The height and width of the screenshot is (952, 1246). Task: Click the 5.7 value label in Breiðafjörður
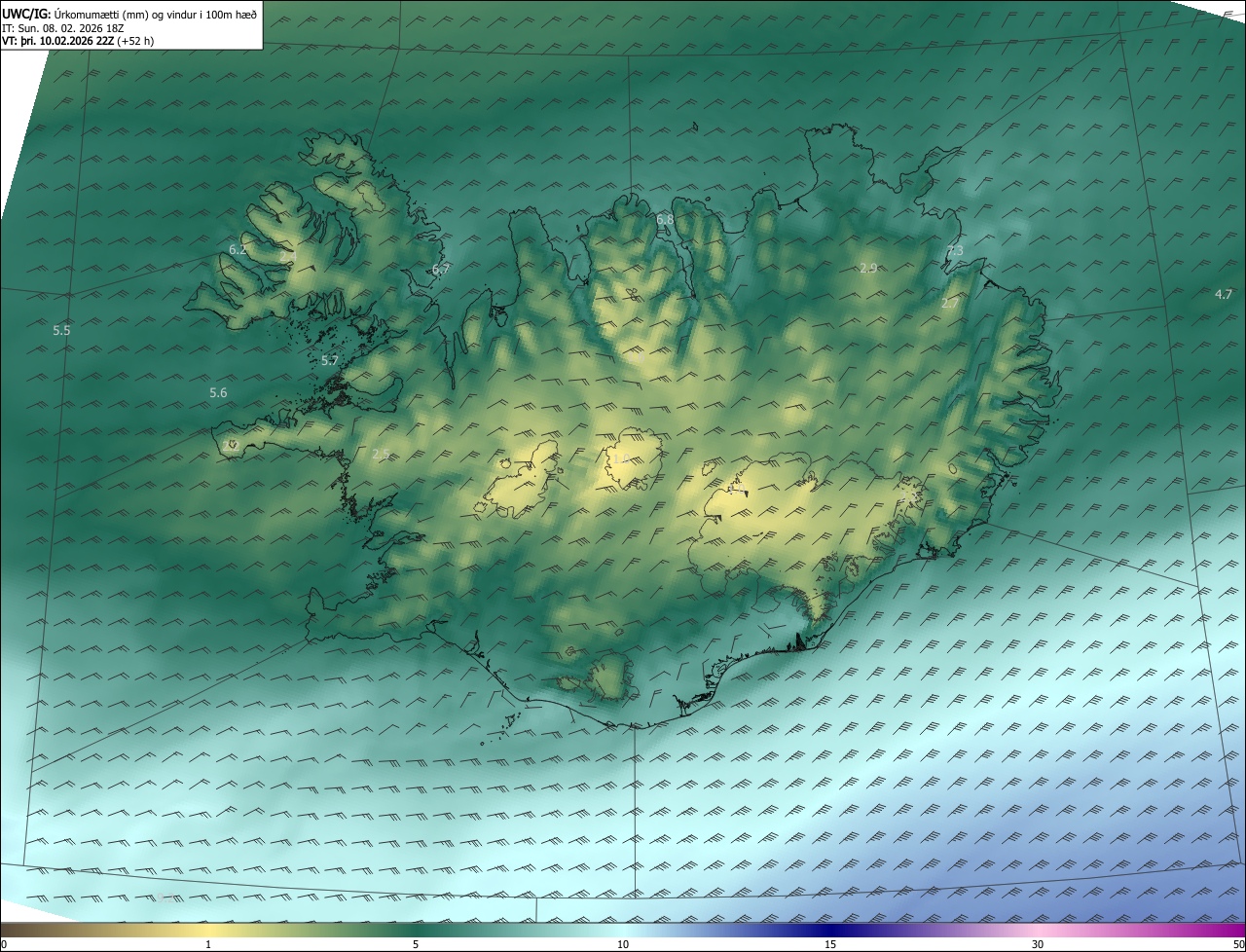pos(330,361)
